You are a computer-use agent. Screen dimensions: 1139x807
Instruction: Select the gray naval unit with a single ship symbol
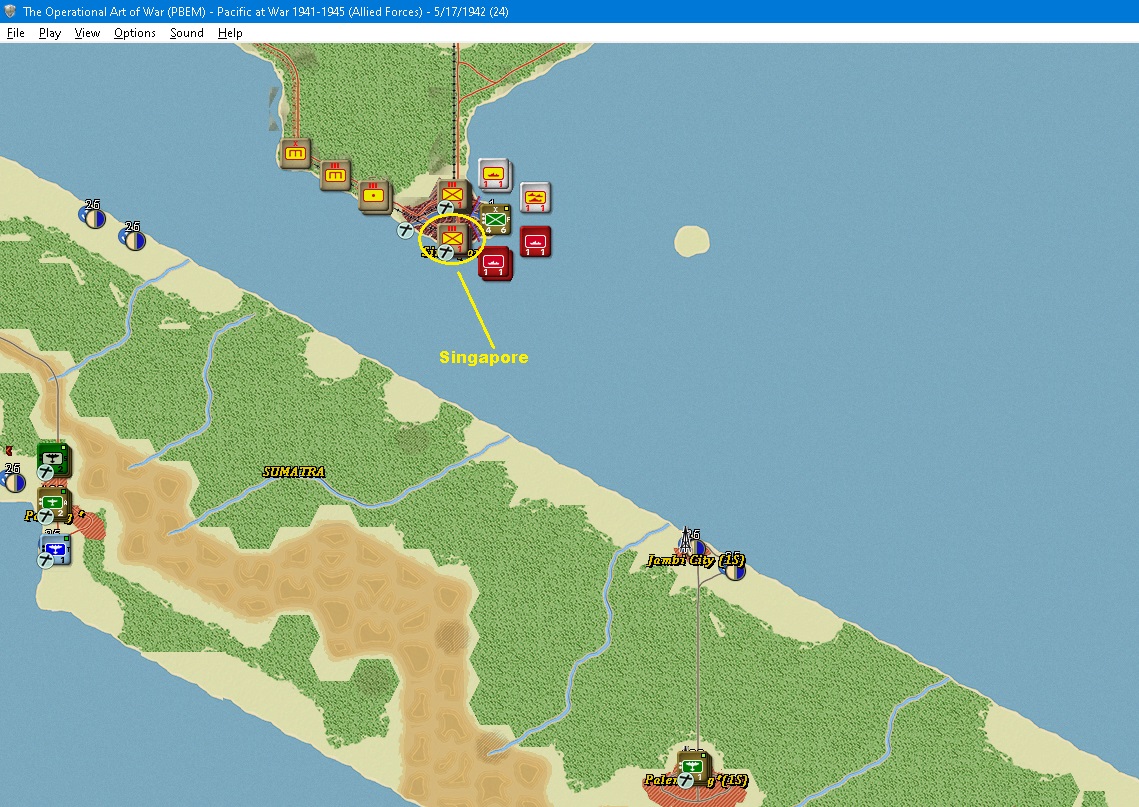coord(495,175)
